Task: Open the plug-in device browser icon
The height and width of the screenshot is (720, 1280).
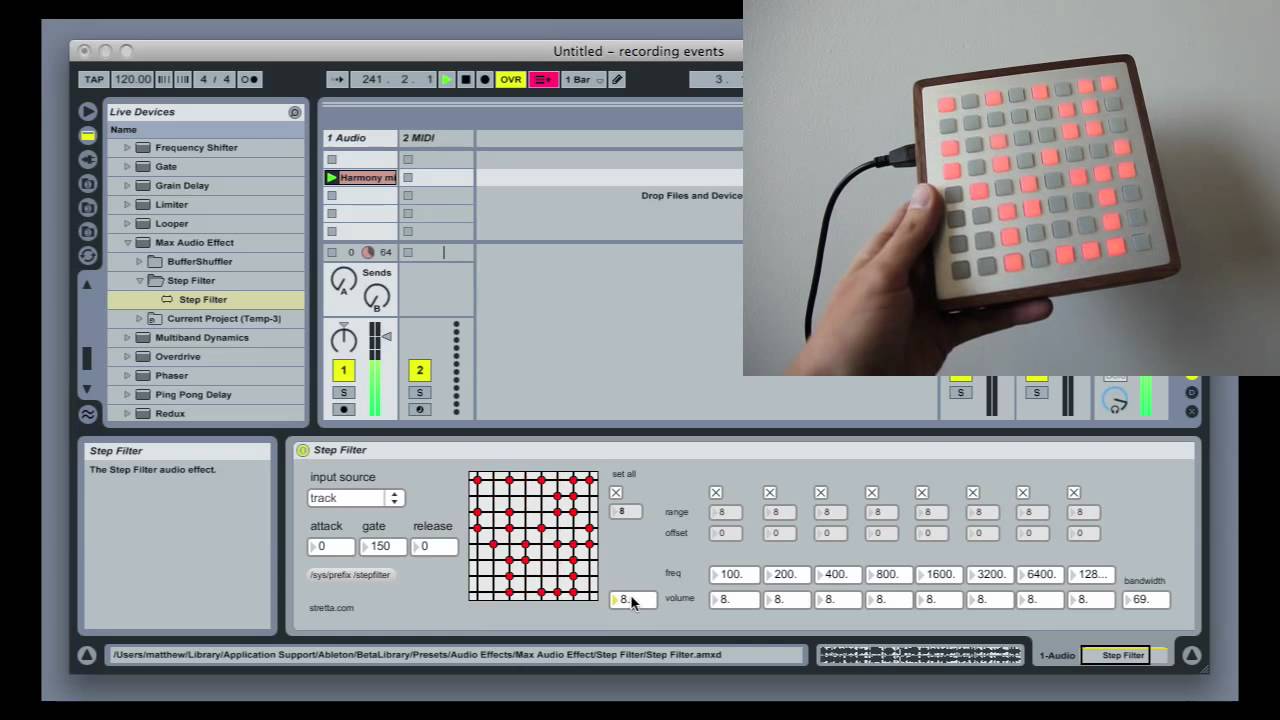Action: click(x=88, y=159)
